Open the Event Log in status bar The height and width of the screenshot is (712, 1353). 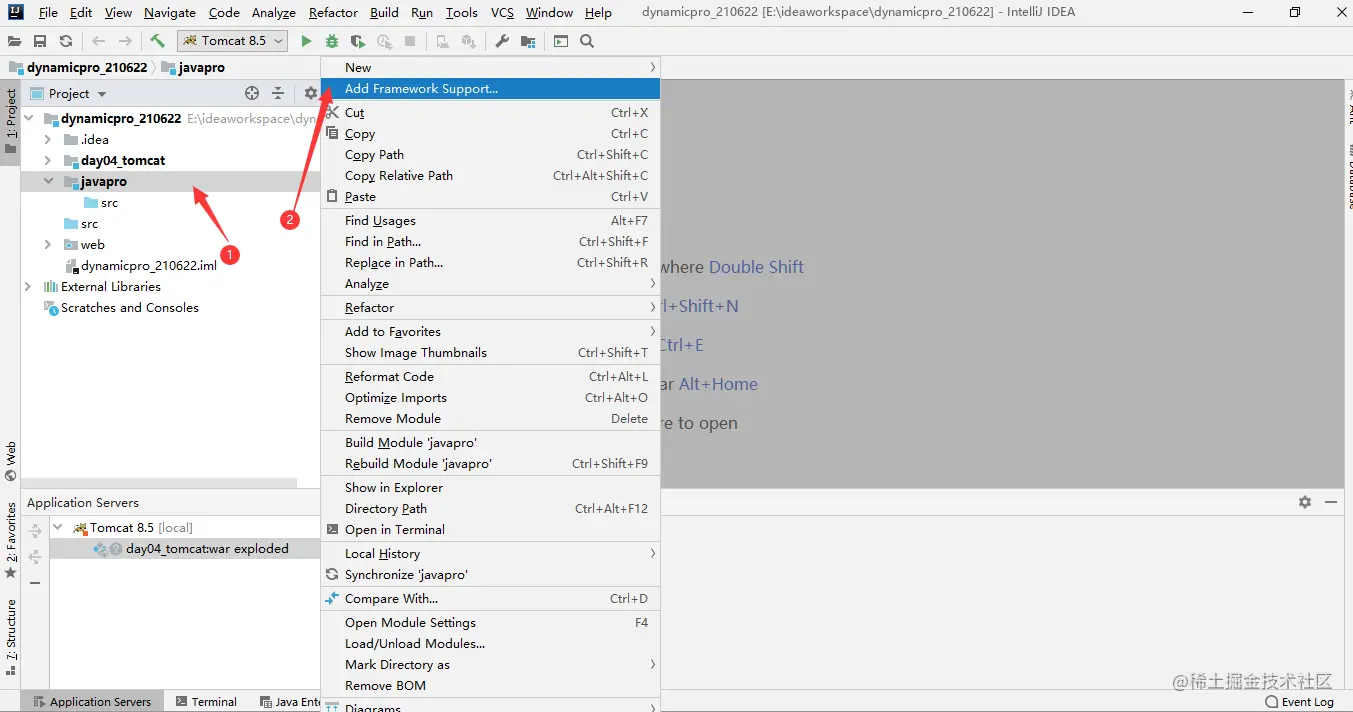click(1300, 702)
